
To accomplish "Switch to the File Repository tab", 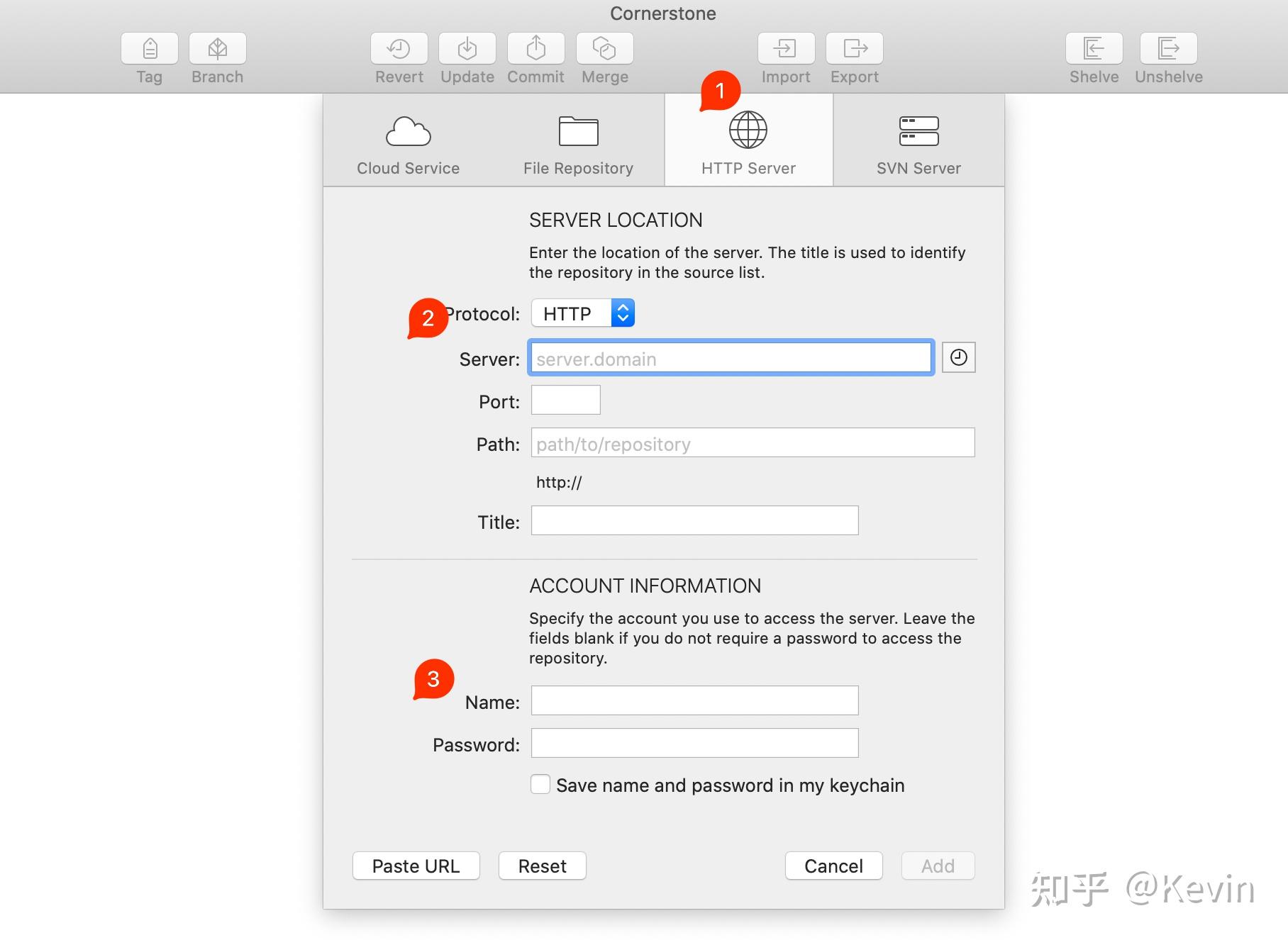I will [578, 140].
